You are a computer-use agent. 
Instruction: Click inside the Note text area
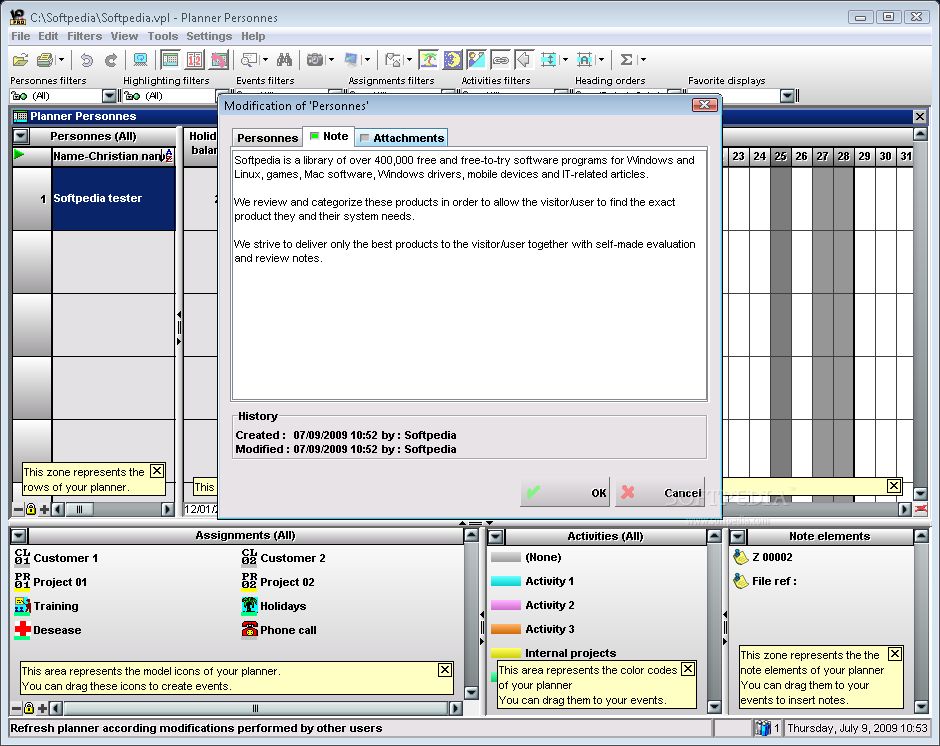pos(469,275)
